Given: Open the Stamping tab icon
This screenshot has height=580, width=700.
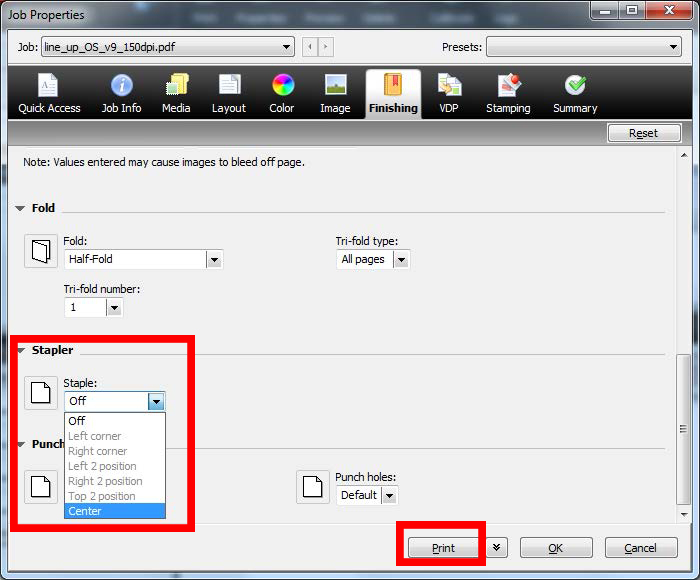Looking at the screenshot, I should 509,85.
